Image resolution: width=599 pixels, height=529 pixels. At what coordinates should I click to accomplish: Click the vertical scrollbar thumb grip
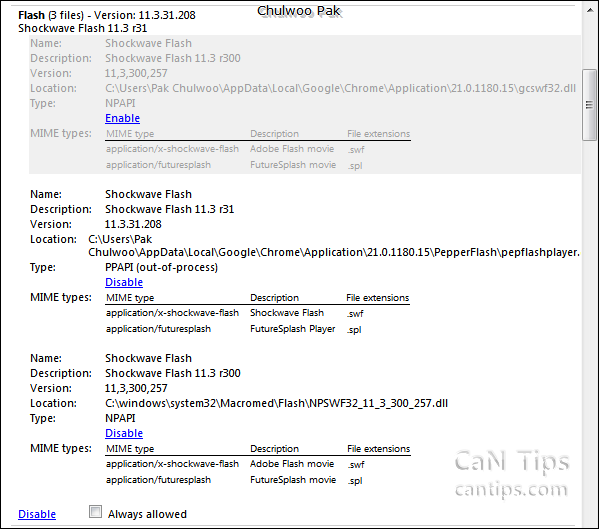coord(589,105)
